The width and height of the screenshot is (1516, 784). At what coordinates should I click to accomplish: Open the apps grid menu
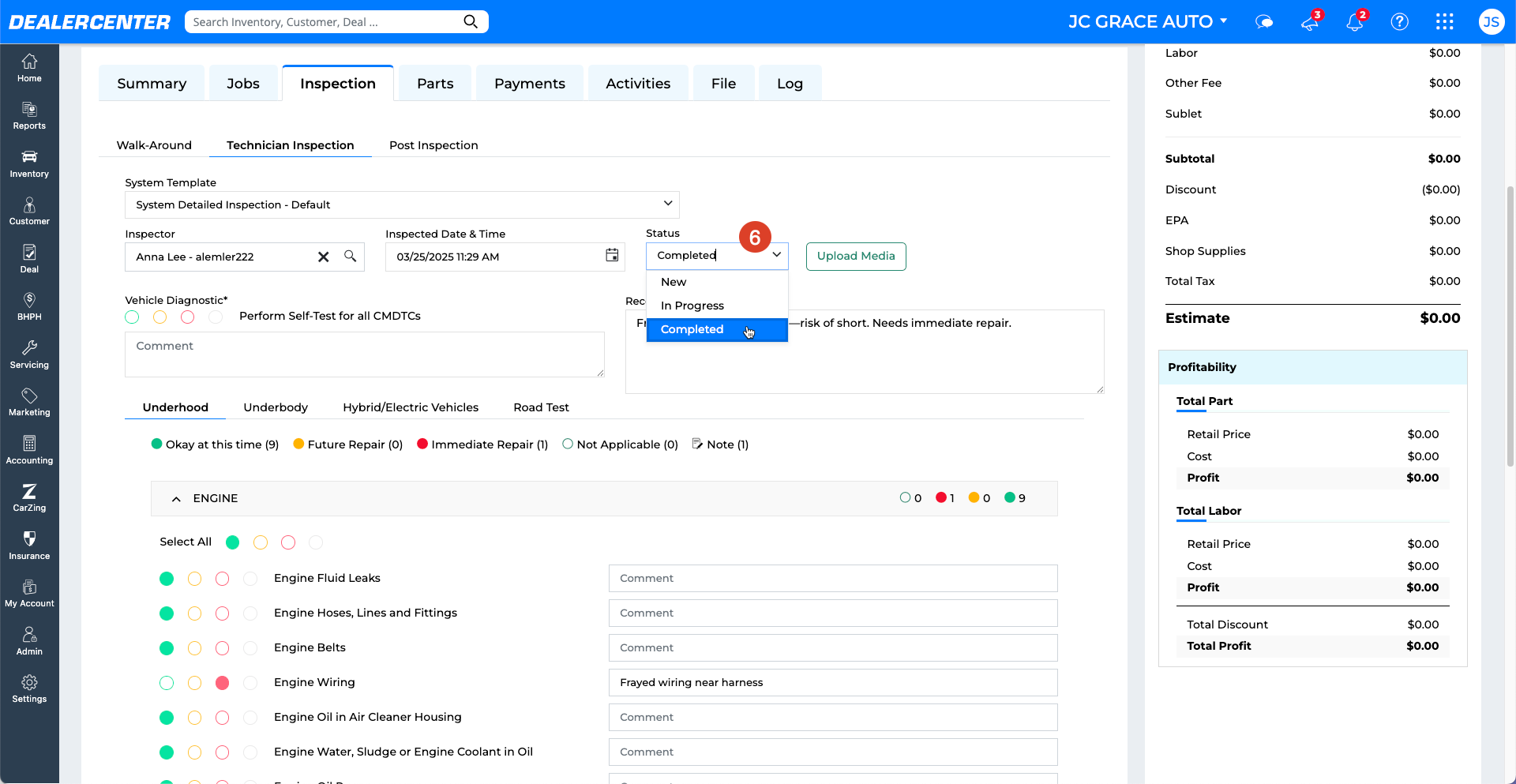pos(1445,22)
